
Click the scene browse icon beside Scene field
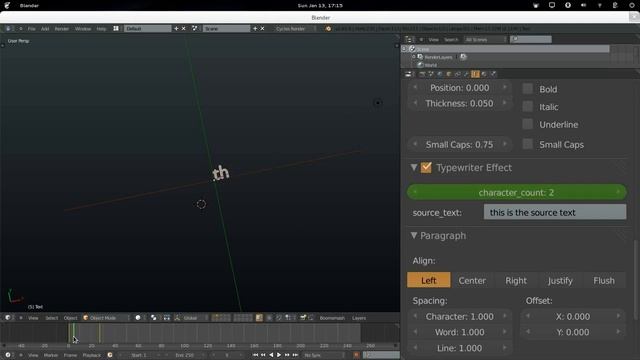pyautogui.click(x=195, y=29)
